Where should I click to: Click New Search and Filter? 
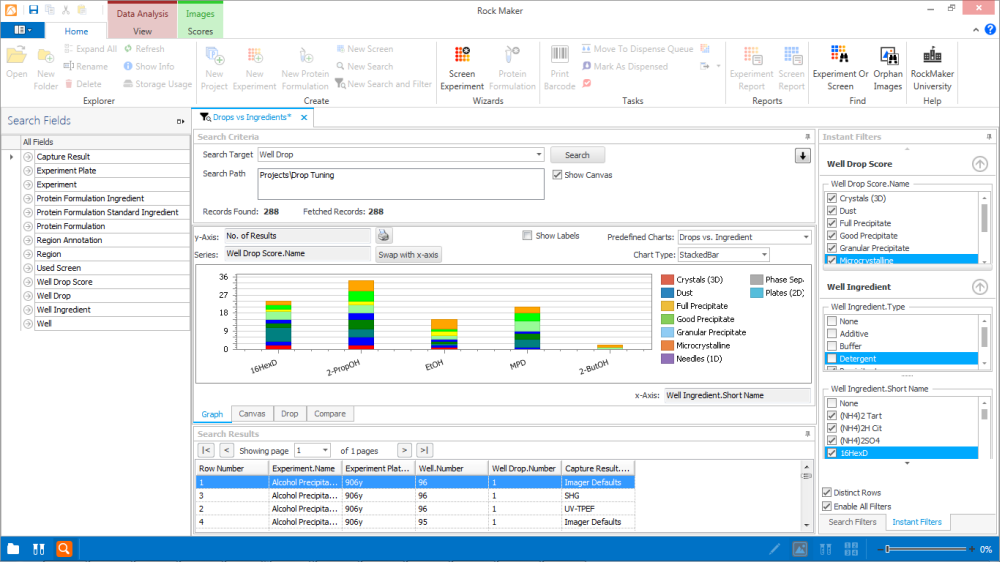(x=383, y=84)
